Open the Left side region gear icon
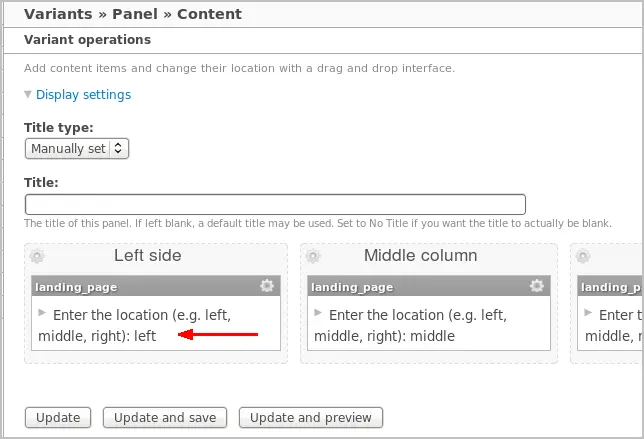The image size is (644, 439). coord(37,256)
